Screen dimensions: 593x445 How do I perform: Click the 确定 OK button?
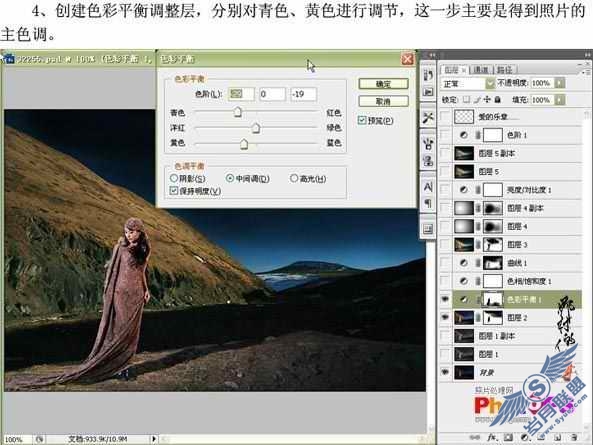(x=383, y=84)
